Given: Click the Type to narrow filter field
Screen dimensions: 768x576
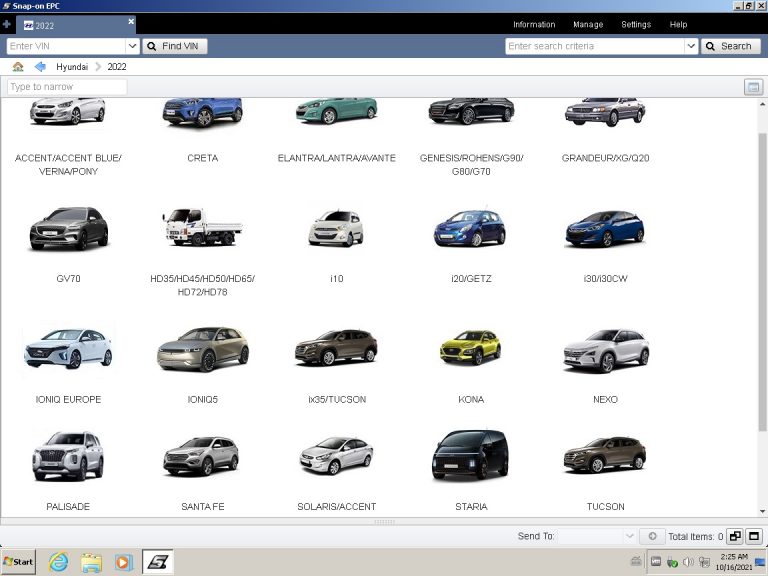Looking at the screenshot, I should tap(67, 87).
